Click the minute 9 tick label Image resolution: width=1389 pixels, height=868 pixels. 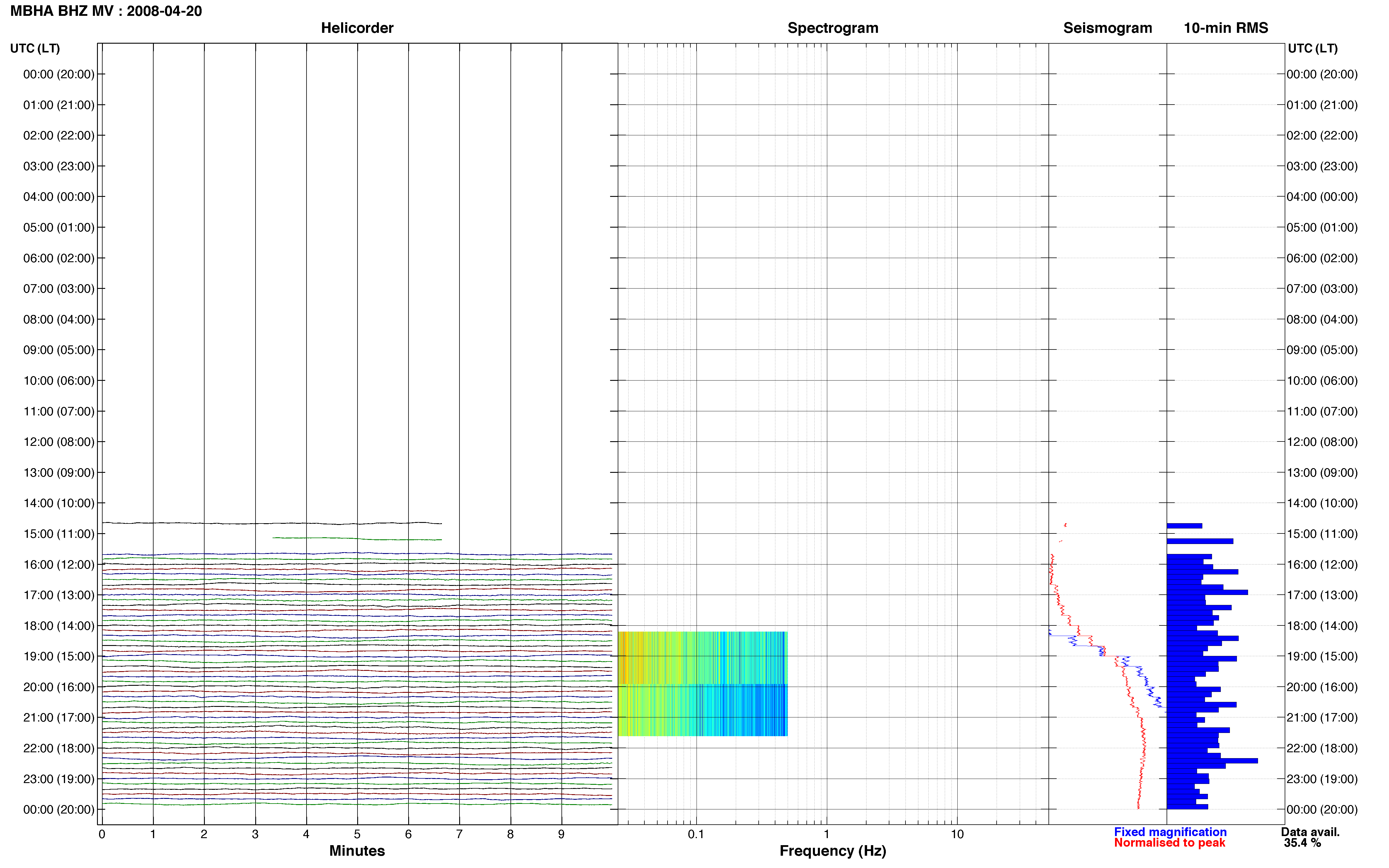(561, 834)
